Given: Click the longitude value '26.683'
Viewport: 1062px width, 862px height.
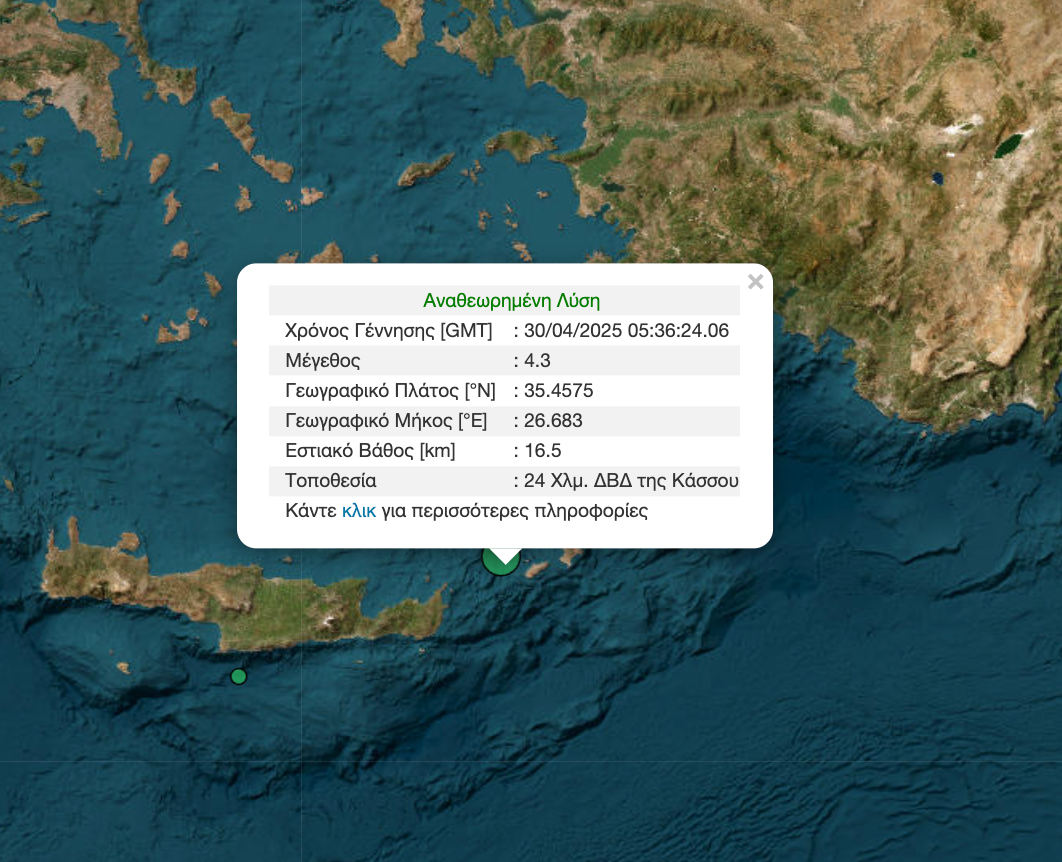Looking at the screenshot, I should pyautogui.click(x=553, y=421).
